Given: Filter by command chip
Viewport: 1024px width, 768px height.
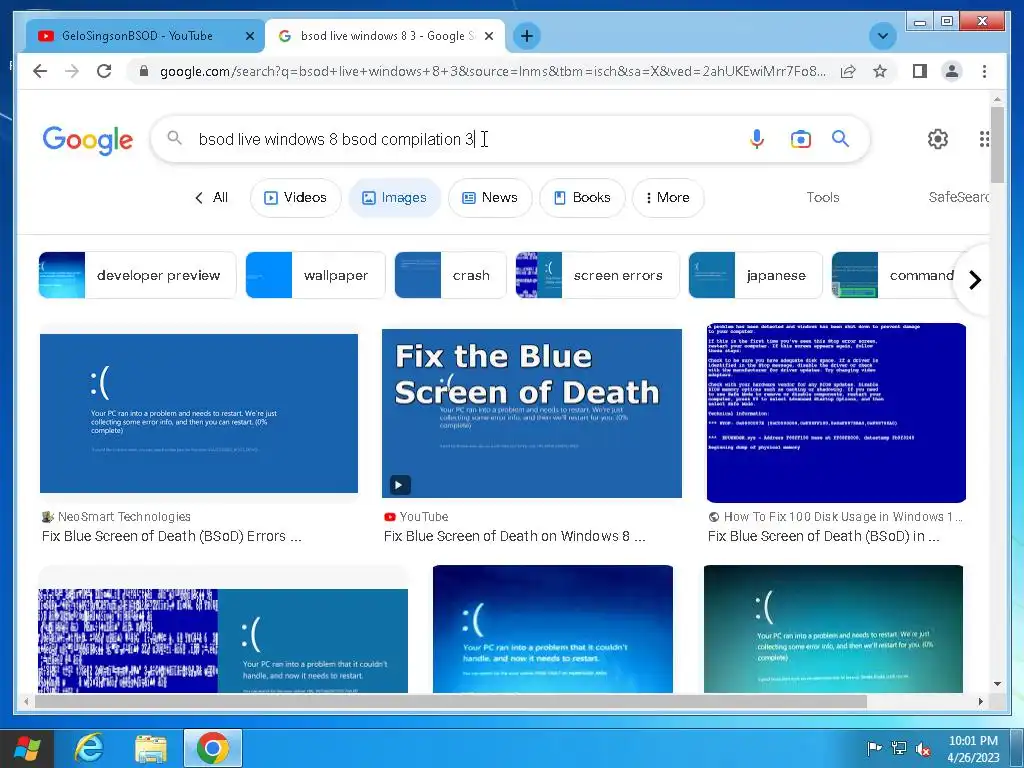Looking at the screenshot, I should (895, 275).
